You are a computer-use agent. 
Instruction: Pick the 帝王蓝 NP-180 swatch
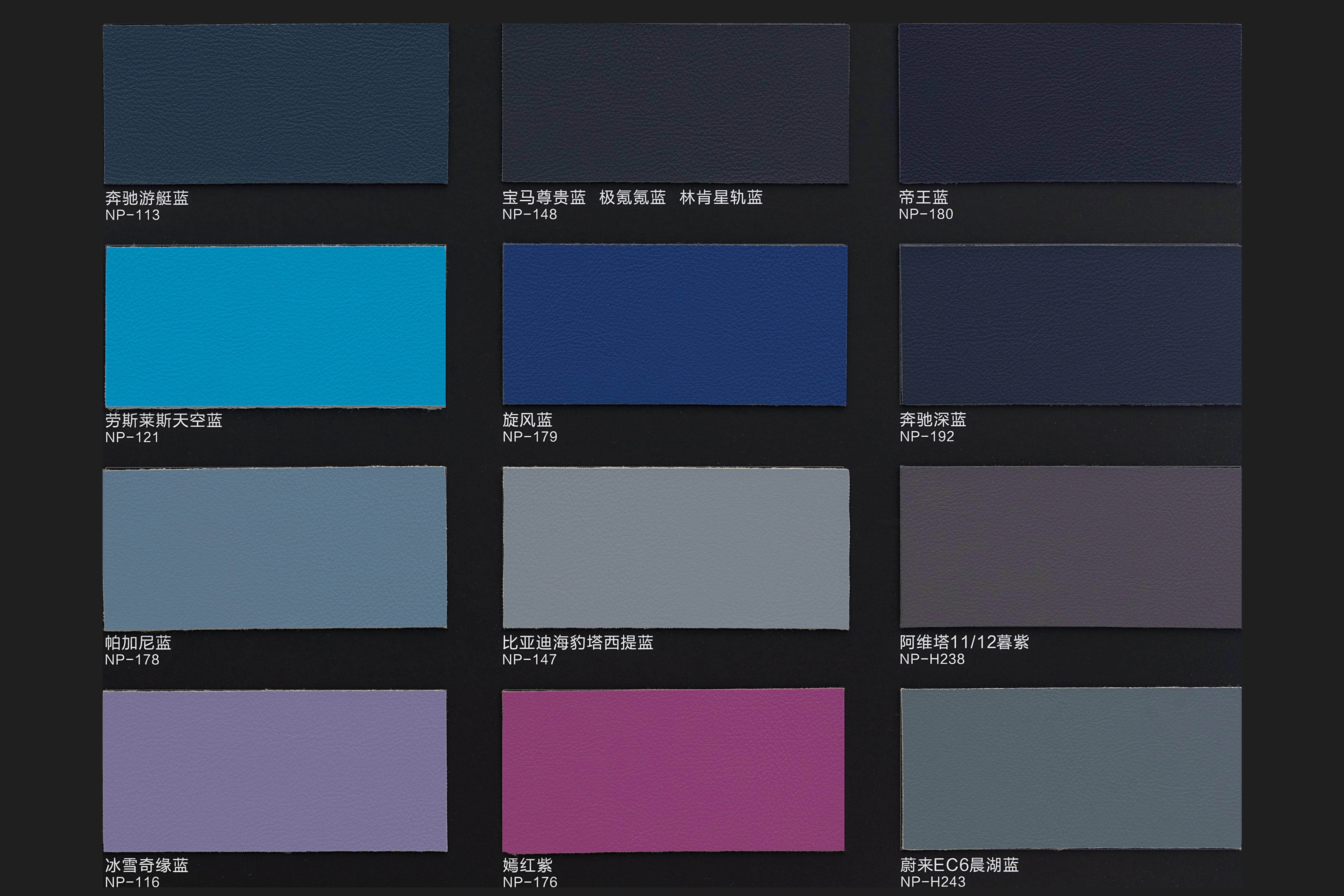tap(1070, 103)
